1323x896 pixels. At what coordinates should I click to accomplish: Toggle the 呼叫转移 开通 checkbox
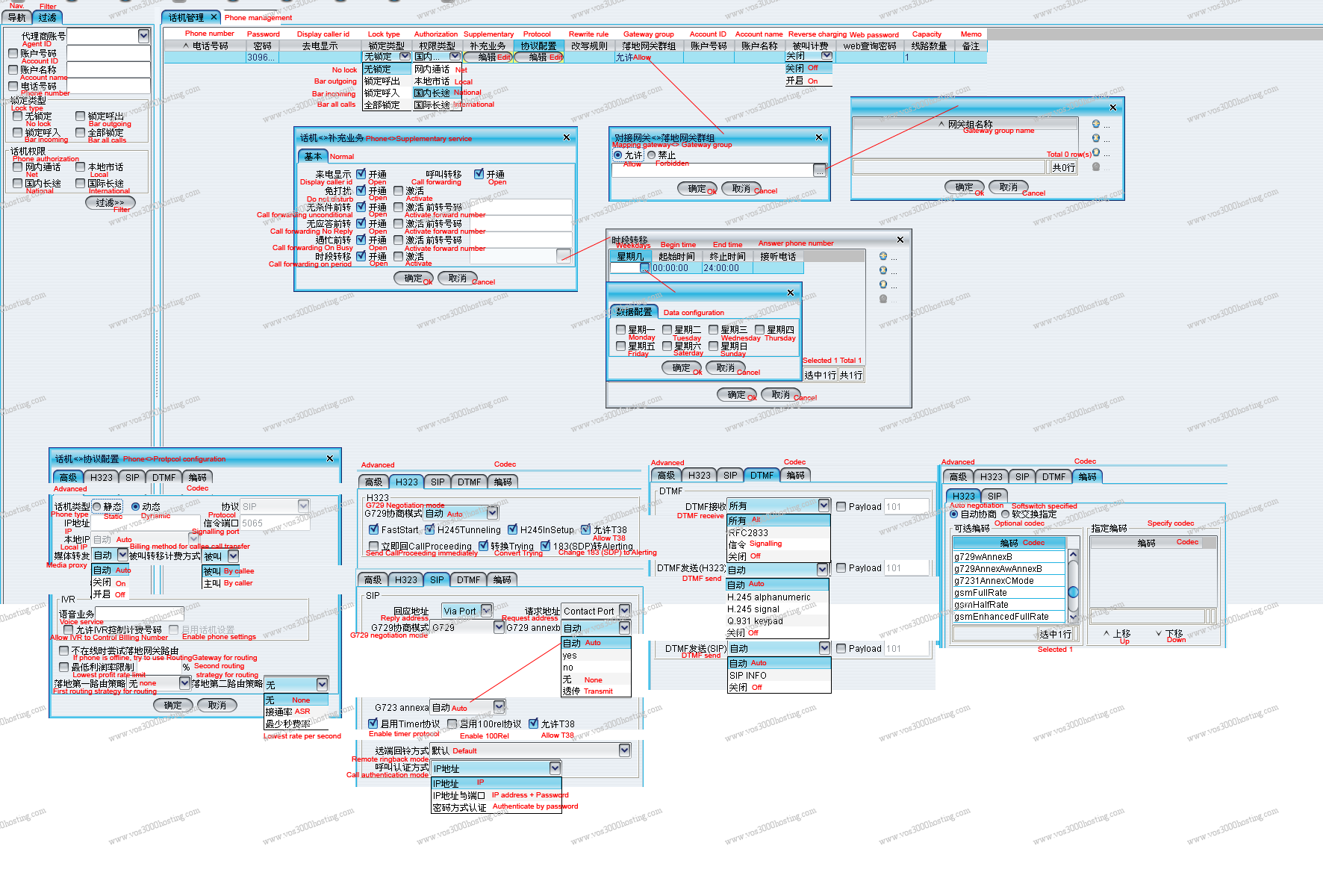pyautogui.click(x=479, y=174)
